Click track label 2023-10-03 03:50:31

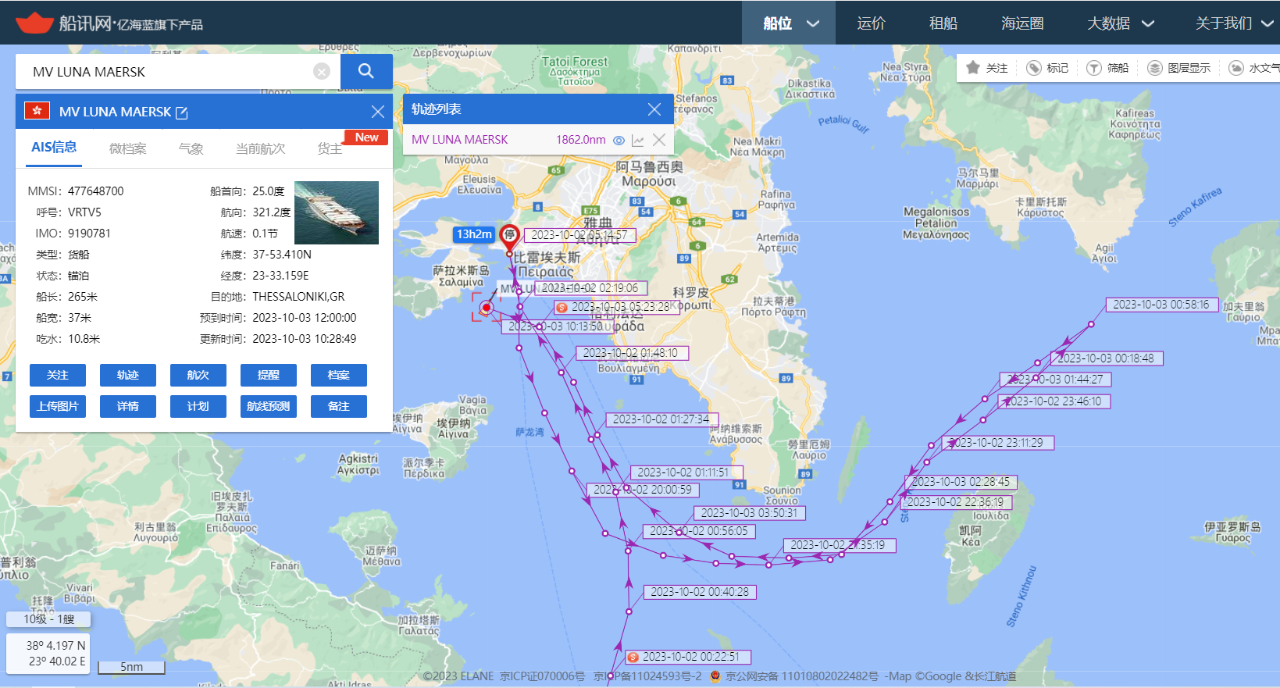tap(749, 513)
